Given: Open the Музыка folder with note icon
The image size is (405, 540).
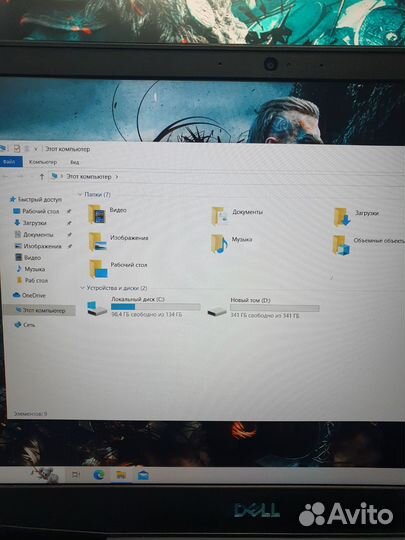Looking at the screenshot, I should (x=219, y=243).
